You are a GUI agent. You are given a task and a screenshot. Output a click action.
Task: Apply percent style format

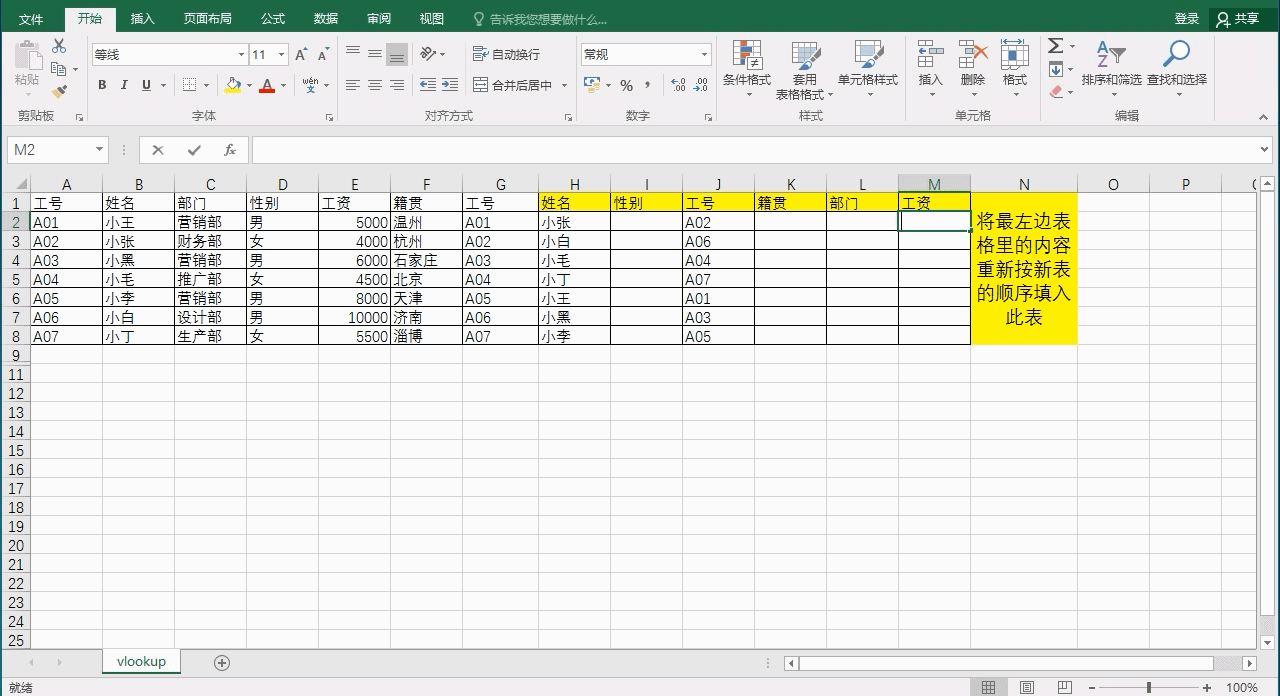coord(626,85)
